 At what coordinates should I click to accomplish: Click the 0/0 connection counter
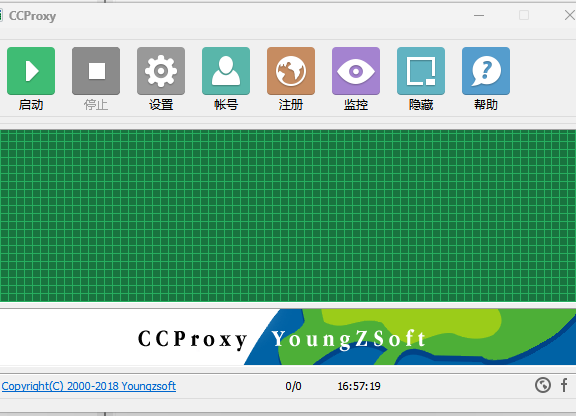tap(293, 386)
